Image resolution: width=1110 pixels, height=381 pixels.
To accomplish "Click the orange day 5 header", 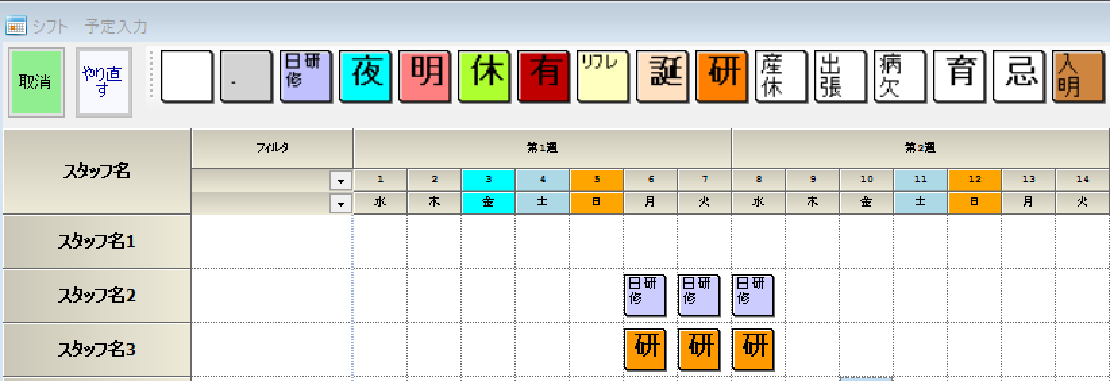I will [x=596, y=180].
